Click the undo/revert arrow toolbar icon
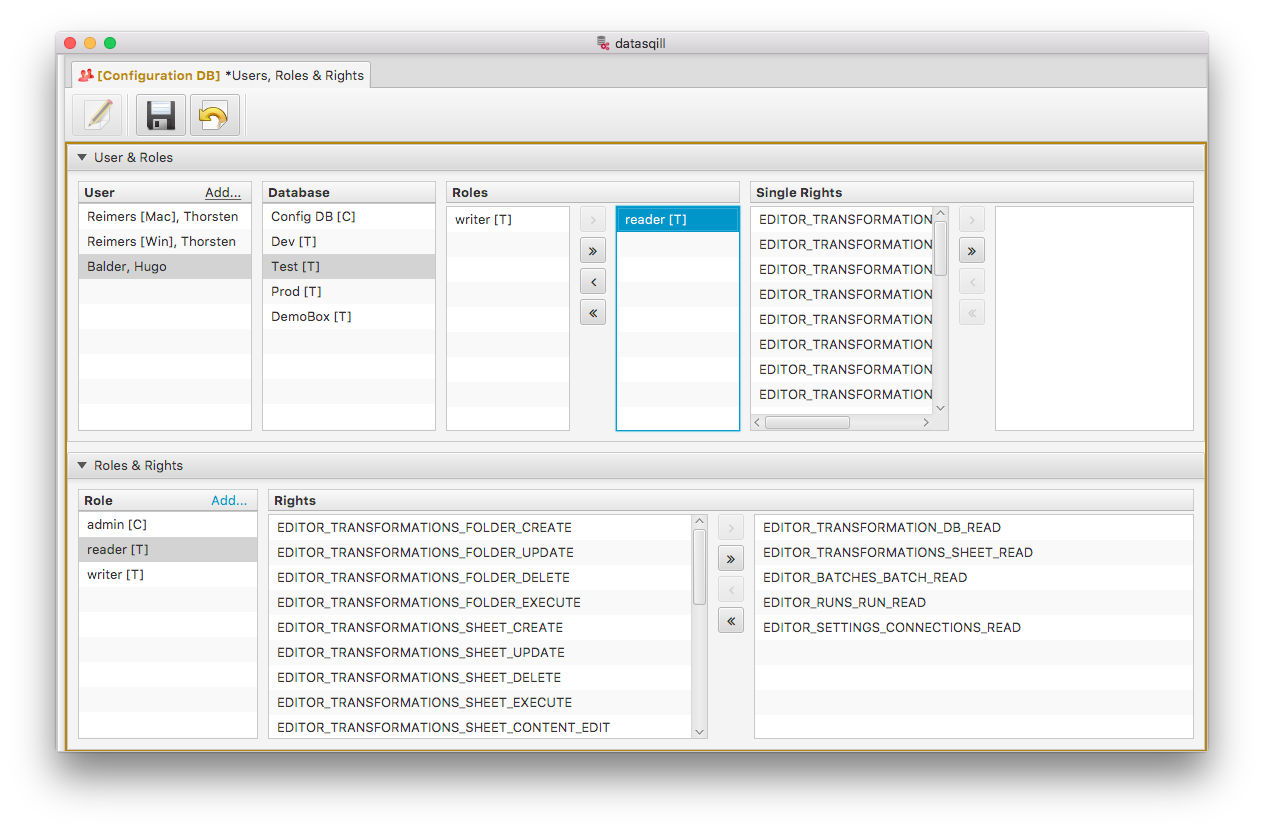The image size is (1264, 832). [x=214, y=115]
